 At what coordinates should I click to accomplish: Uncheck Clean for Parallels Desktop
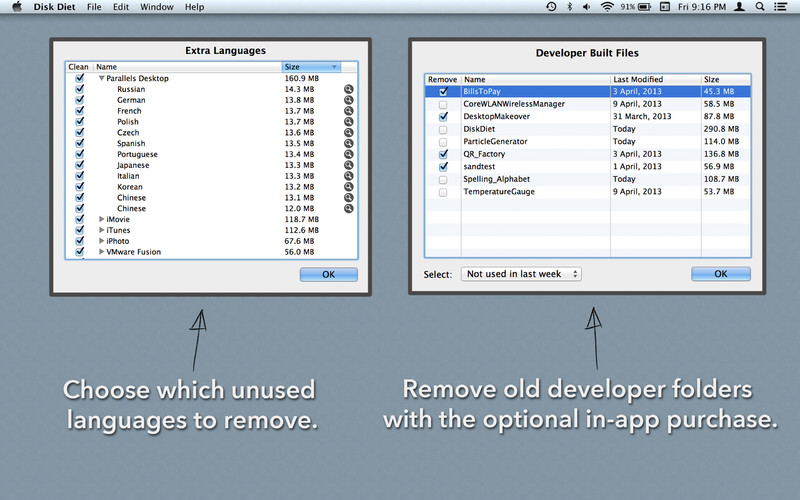click(x=80, y=78)
